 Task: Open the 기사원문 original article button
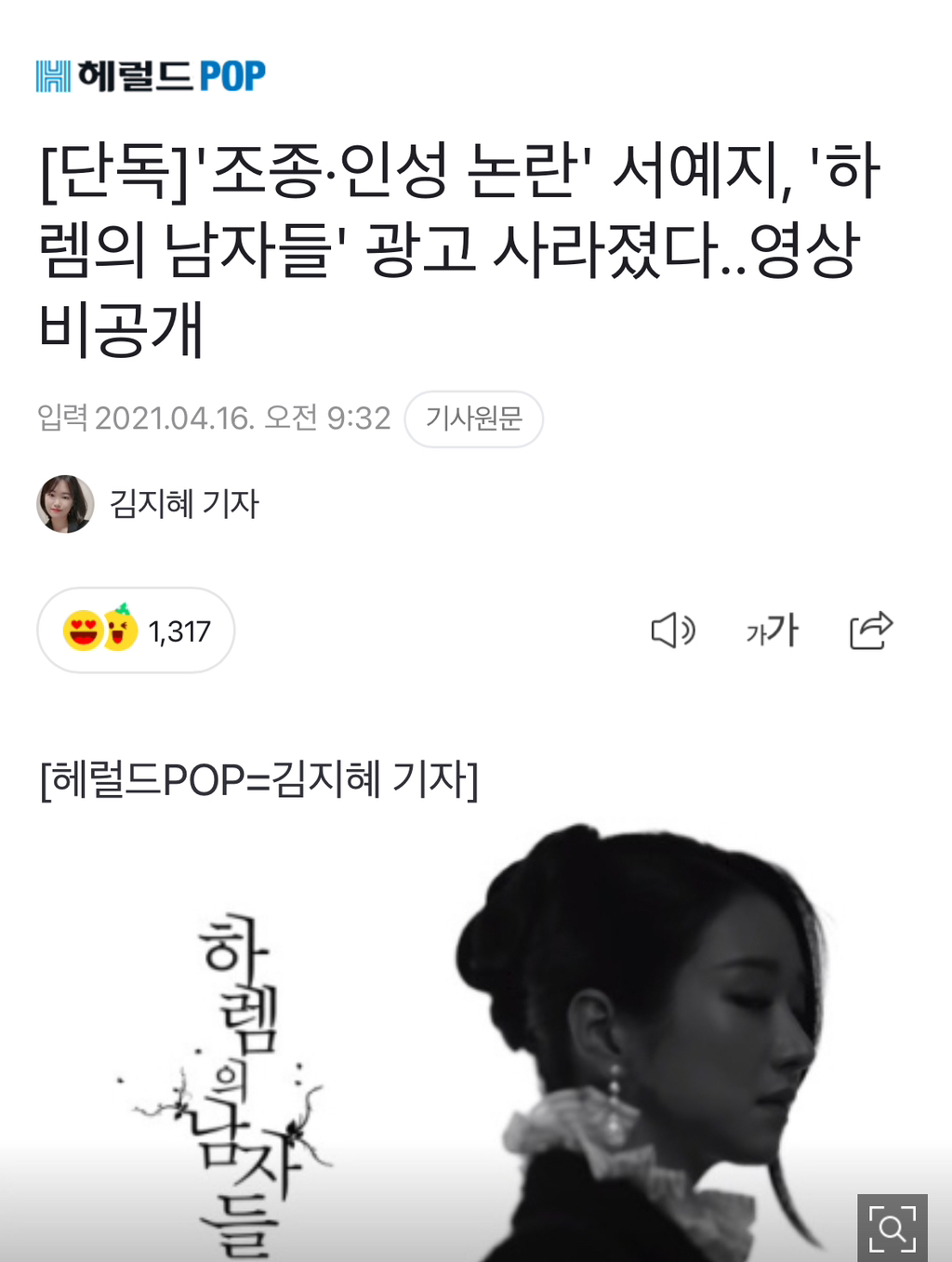pyautogui.click(x=474, y=418)
